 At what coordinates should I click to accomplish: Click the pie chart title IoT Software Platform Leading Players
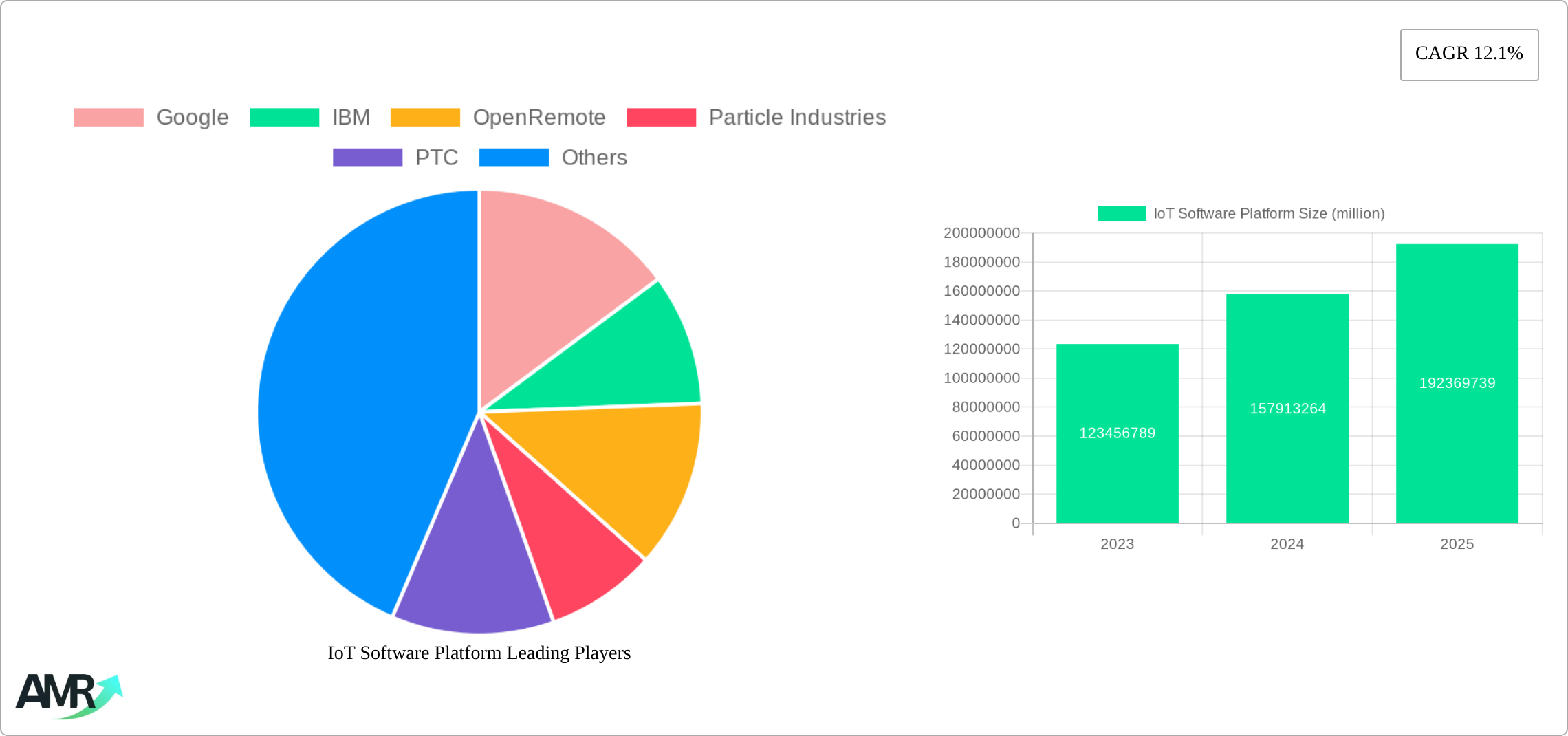tap(479, 653)
